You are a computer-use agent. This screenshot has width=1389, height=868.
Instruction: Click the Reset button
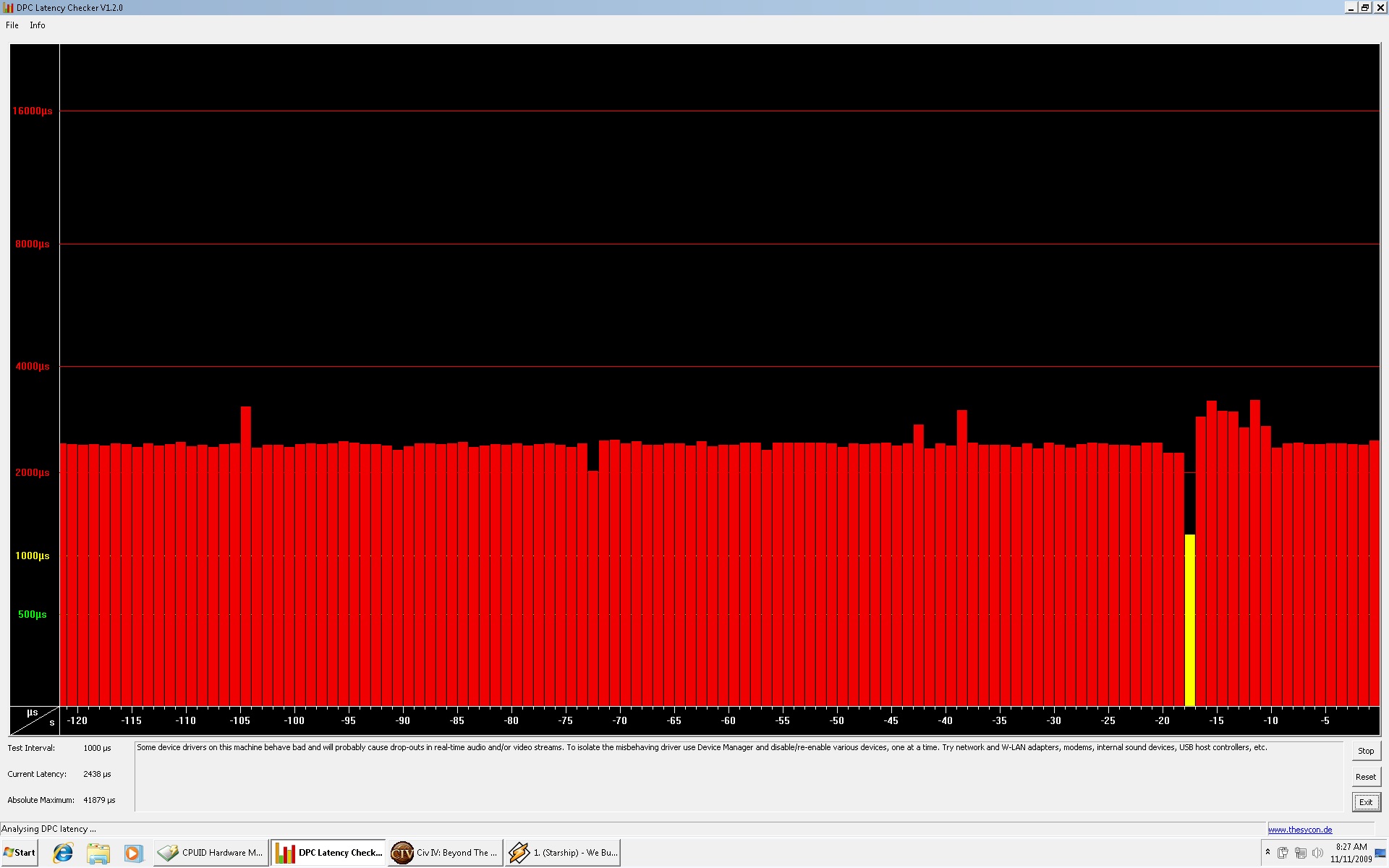(1366, 777)
